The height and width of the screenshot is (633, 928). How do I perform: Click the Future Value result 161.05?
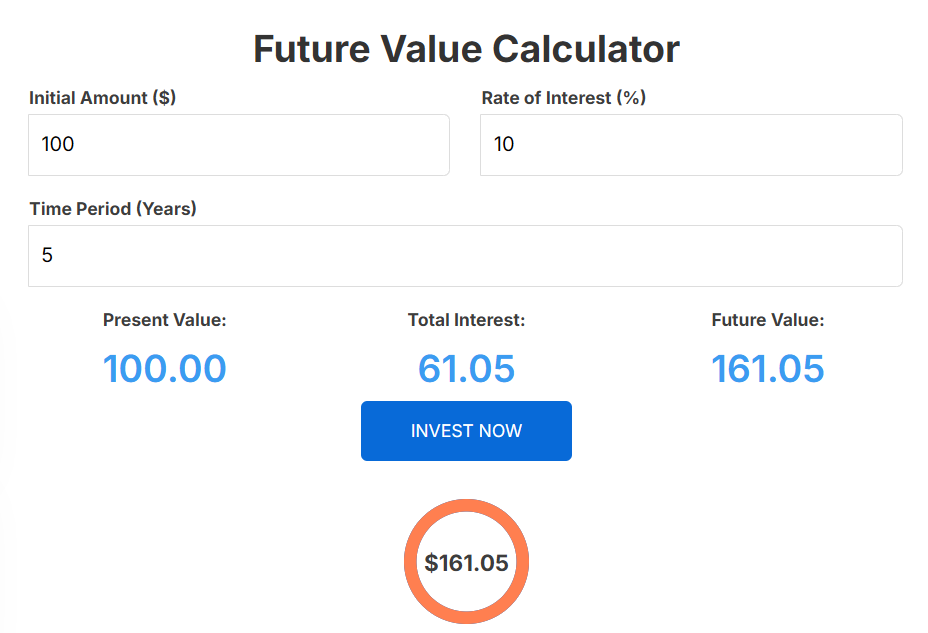pos(767,368)
